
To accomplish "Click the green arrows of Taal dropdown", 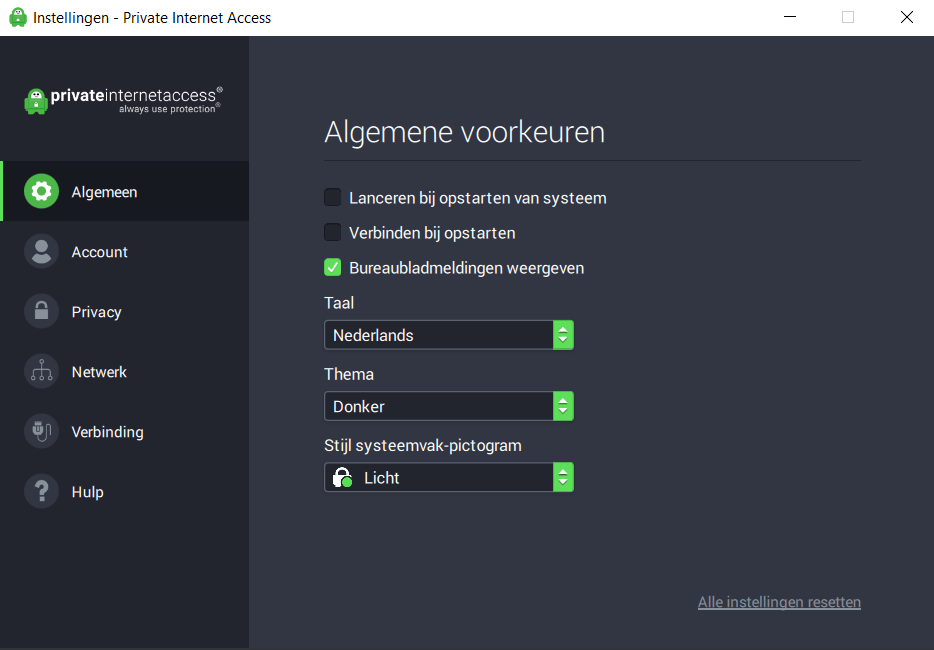I will pos(563,335).
